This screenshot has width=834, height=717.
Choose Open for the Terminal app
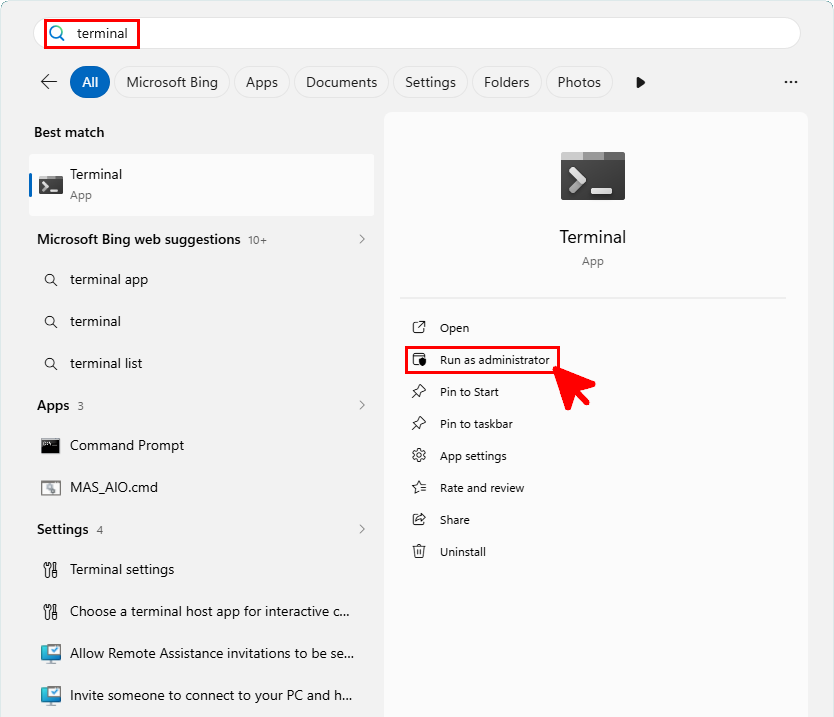454,328
